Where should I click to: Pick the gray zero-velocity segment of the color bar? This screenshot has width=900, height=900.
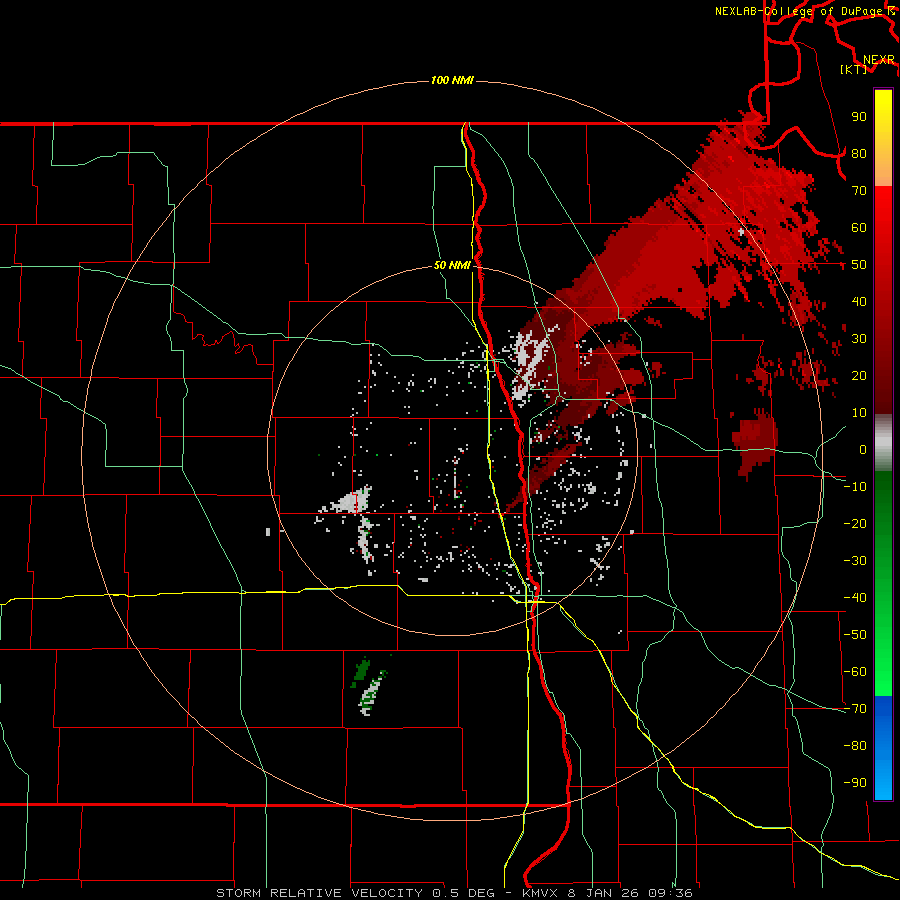click(883, 443)
